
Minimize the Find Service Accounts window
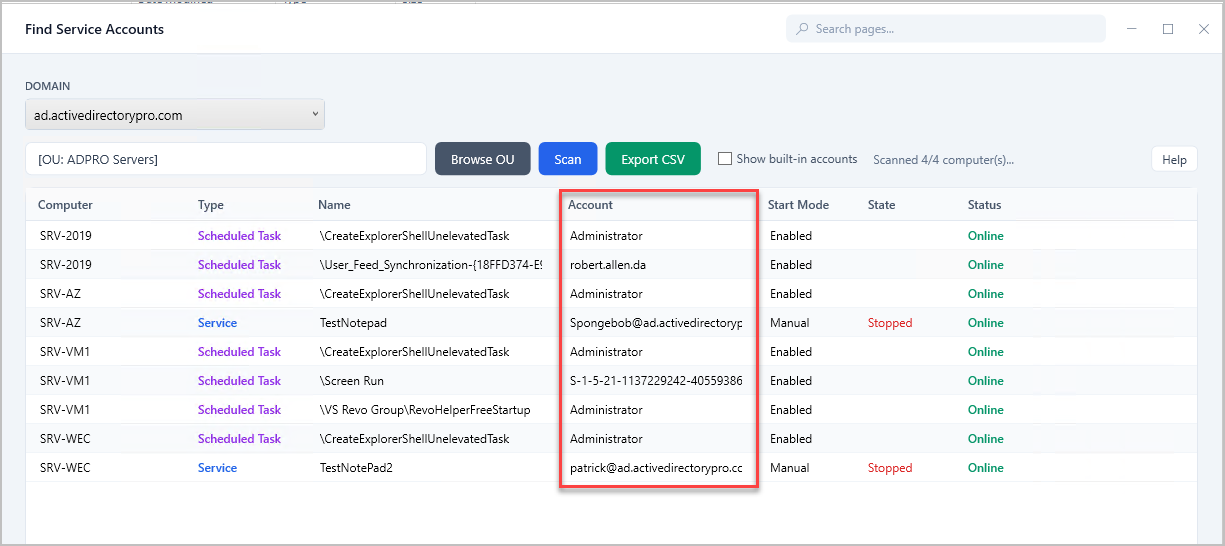point(1131,29)
